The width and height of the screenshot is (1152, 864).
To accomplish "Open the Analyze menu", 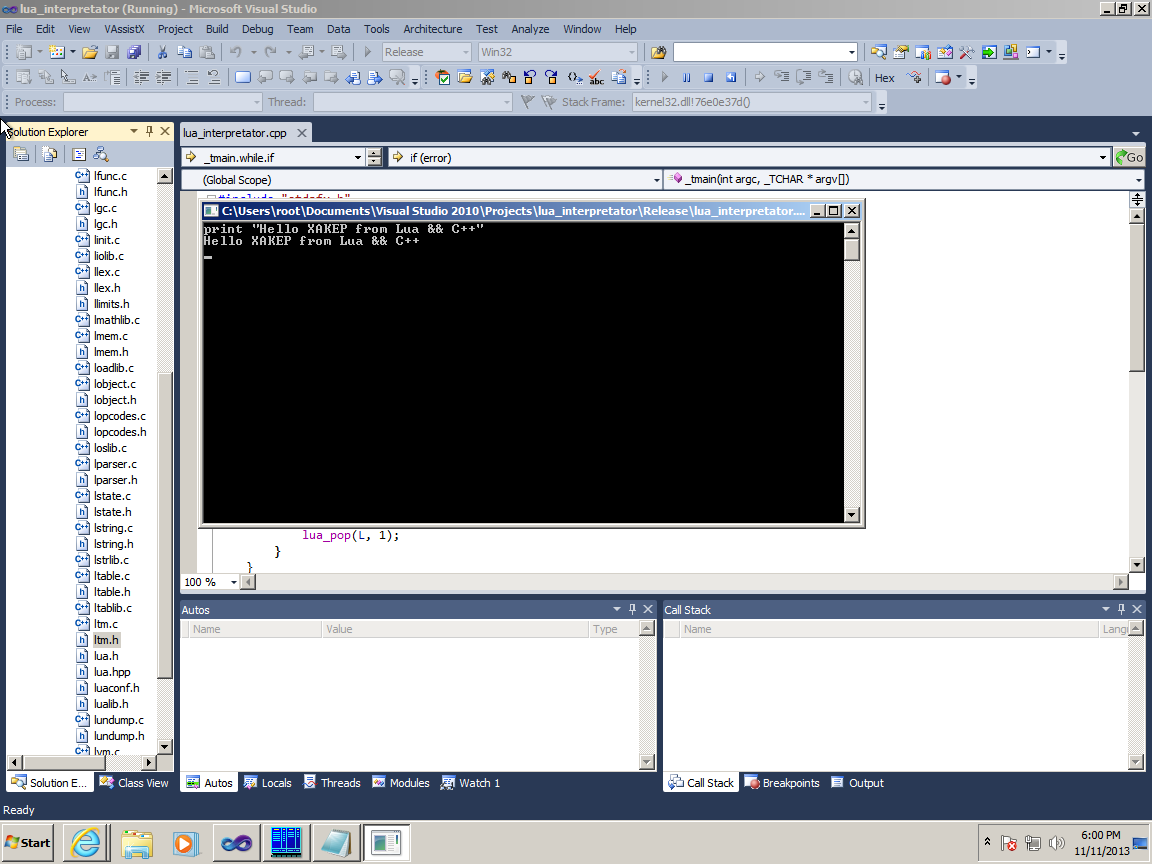I will (x=530, y=29).
